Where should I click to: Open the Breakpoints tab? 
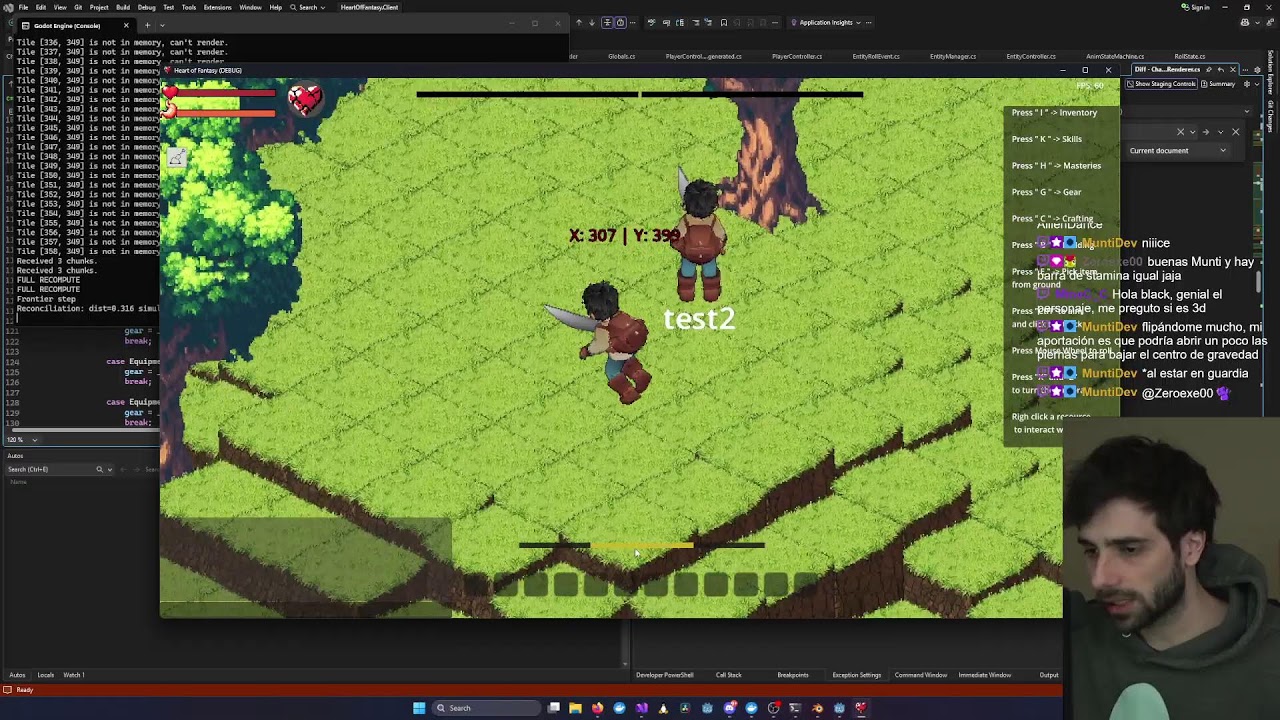pos(793,675)
